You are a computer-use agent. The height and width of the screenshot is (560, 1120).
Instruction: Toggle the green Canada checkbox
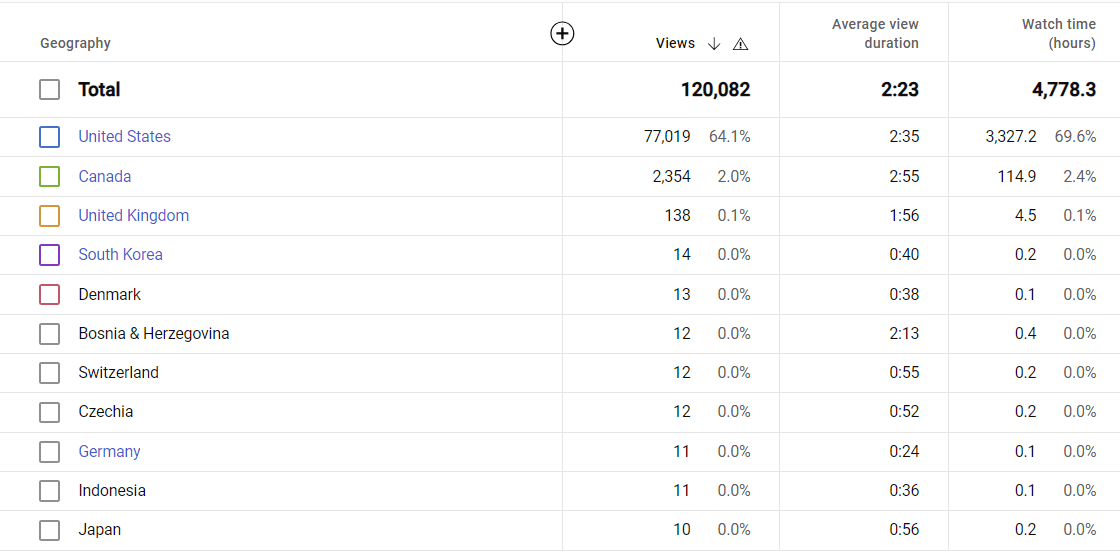click(x=49, y=176)
